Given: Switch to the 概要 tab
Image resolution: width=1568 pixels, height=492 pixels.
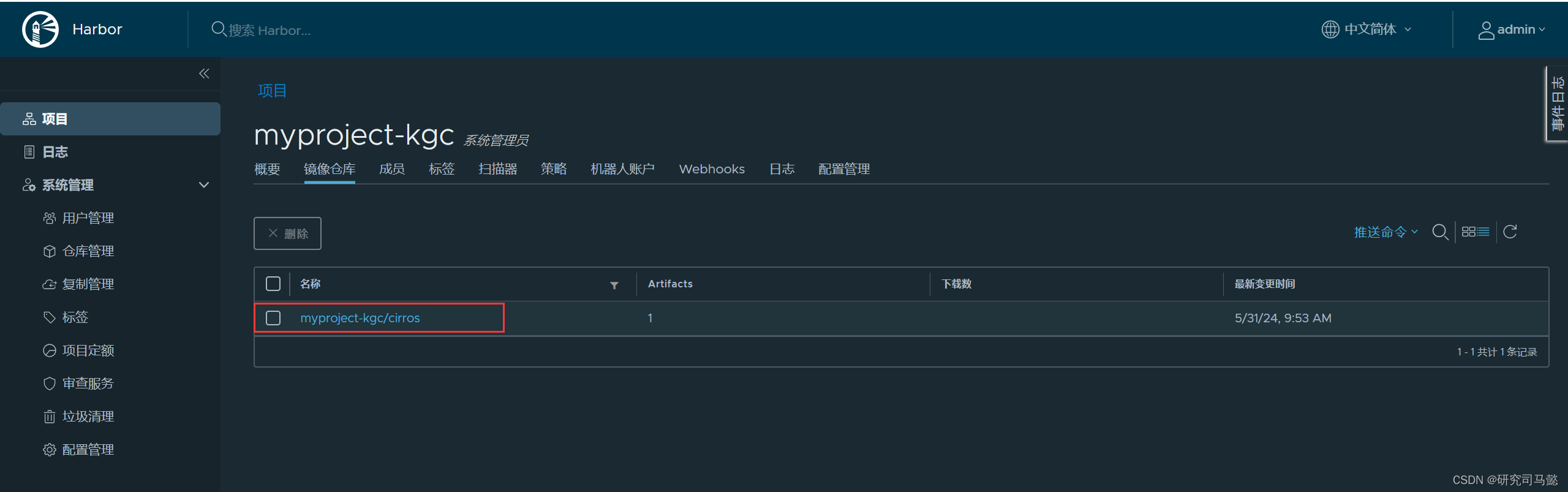Looking at the screenshot, I should (267, 169).
